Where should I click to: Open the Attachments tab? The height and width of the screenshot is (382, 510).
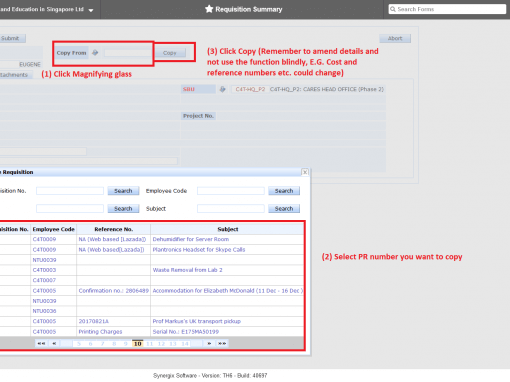point(16,75)
